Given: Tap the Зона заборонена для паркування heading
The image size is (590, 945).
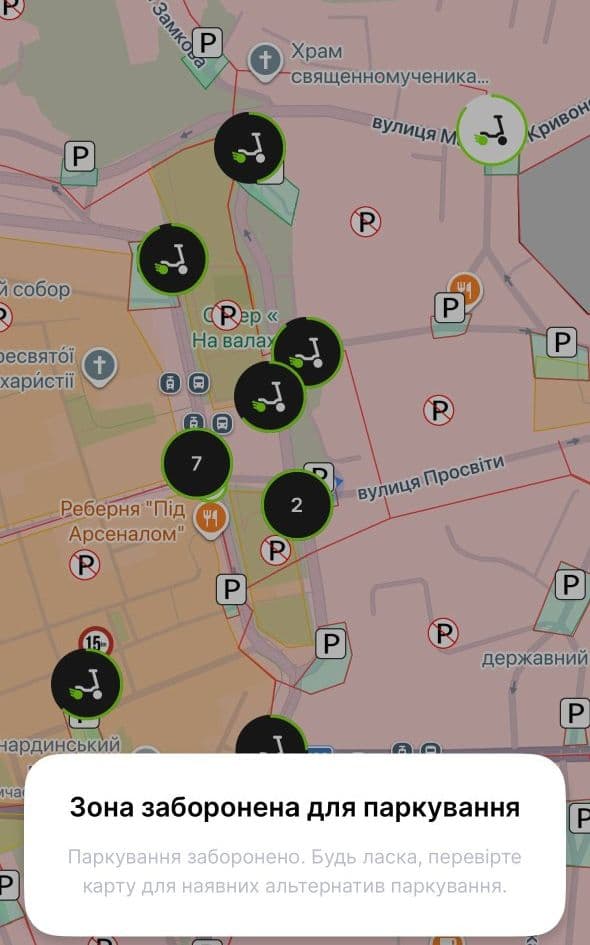Looking at the screenshot, I should coord(295,807).
